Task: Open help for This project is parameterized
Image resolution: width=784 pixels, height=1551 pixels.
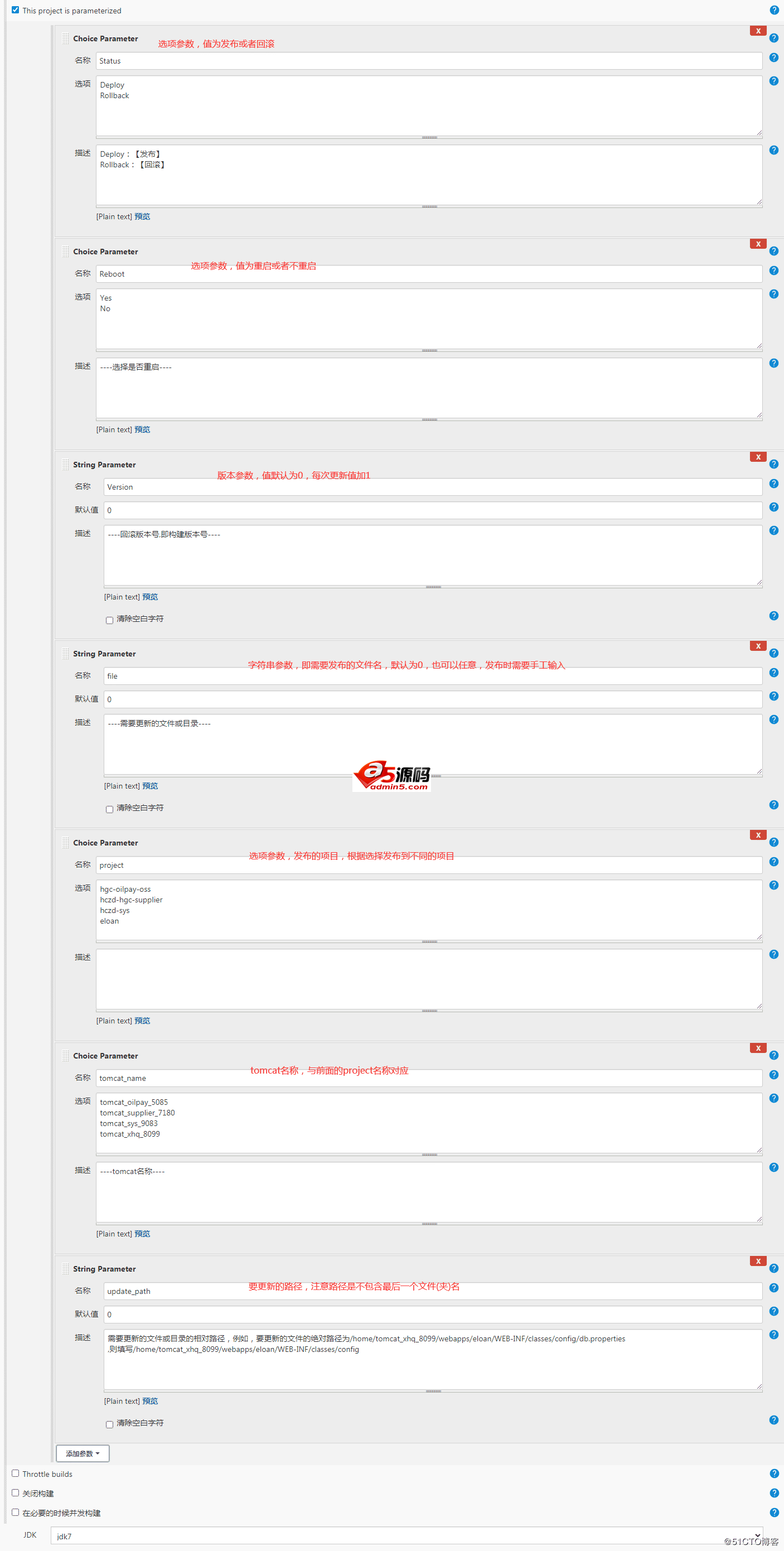Action: 774,10
